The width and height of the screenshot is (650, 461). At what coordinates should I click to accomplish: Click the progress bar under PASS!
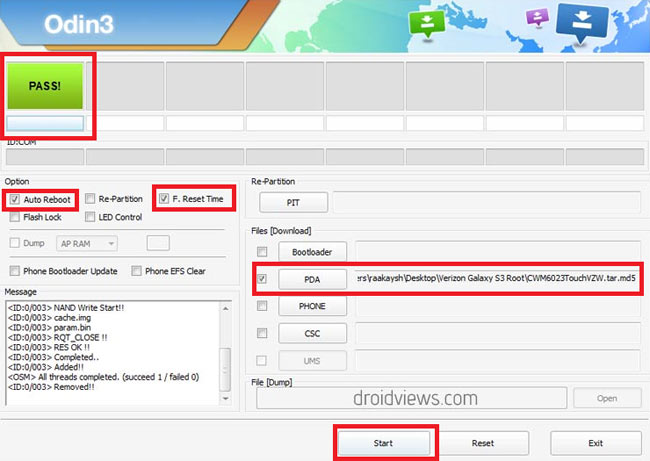45,123
